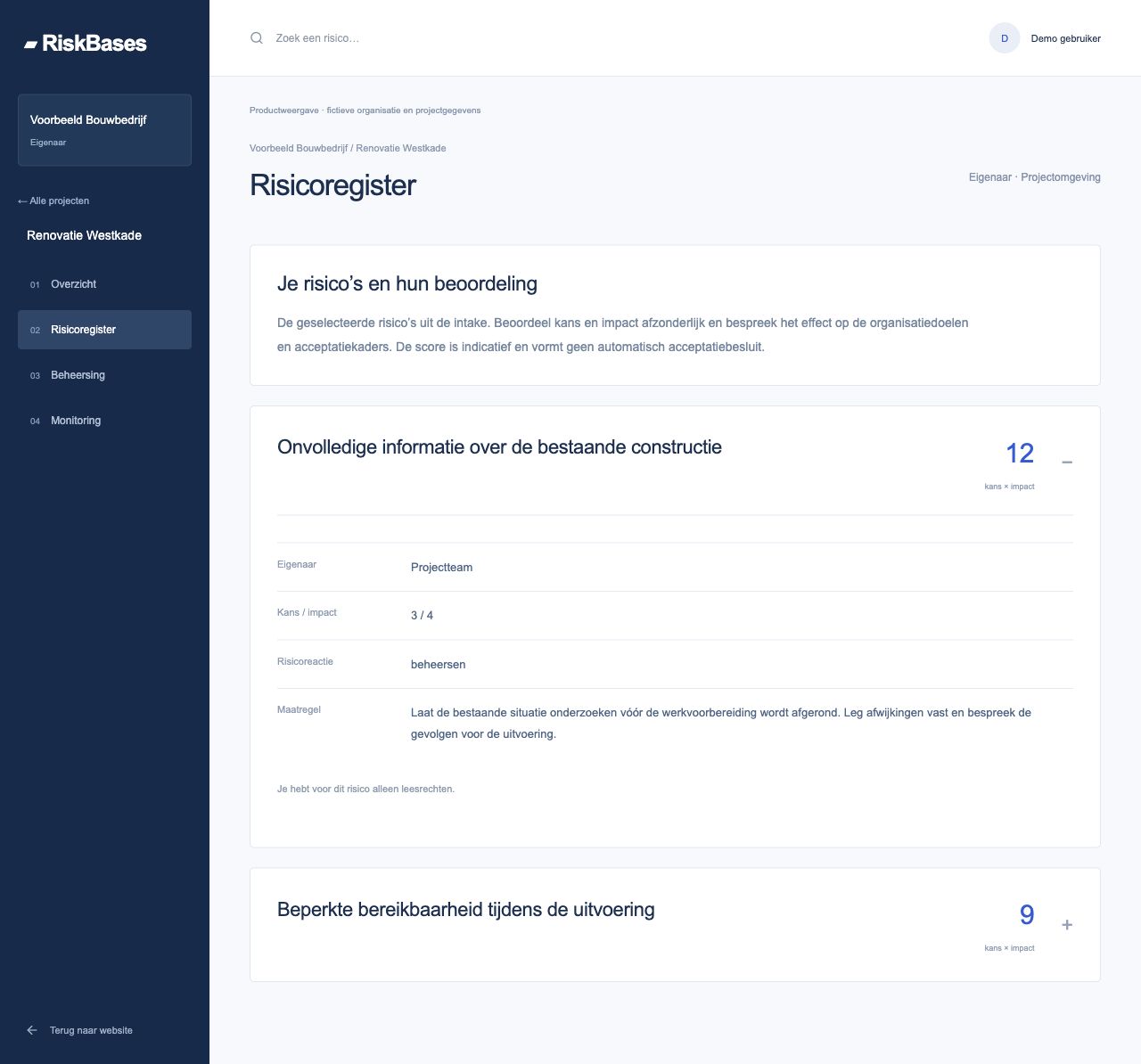This screenshot has height=1064, width=1141.
Task: Click the RiskBases logo
Action: coord(86,43)
